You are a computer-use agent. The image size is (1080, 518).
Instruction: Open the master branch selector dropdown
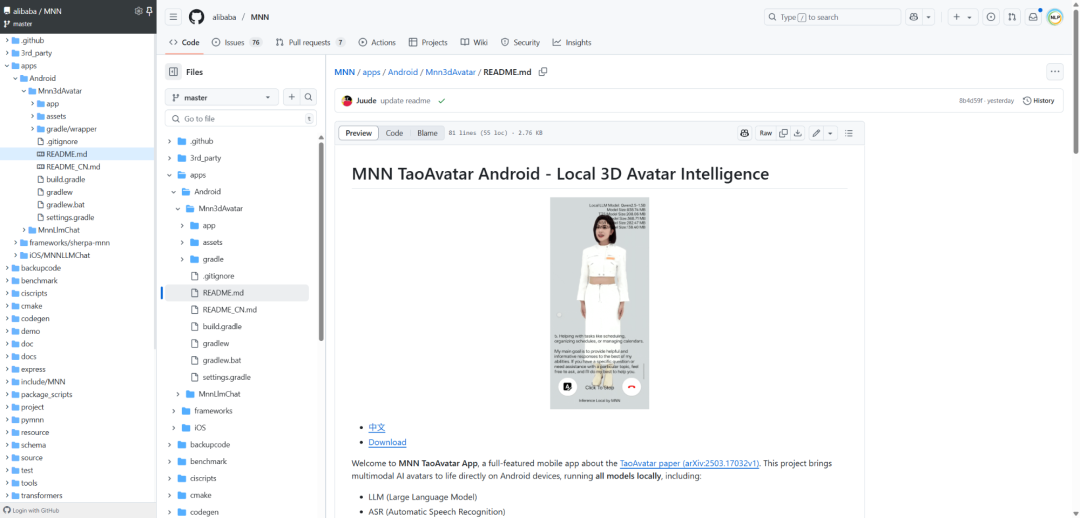(x=222, y=98)
